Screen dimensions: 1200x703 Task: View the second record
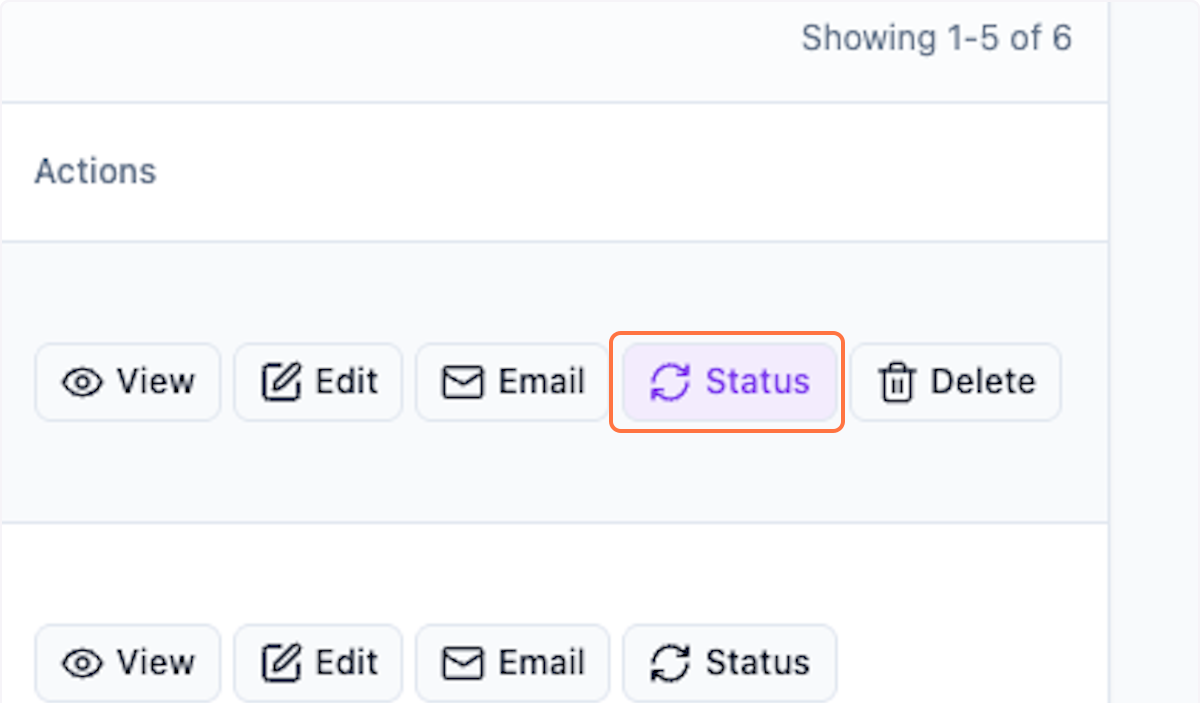tap(127, 662)
